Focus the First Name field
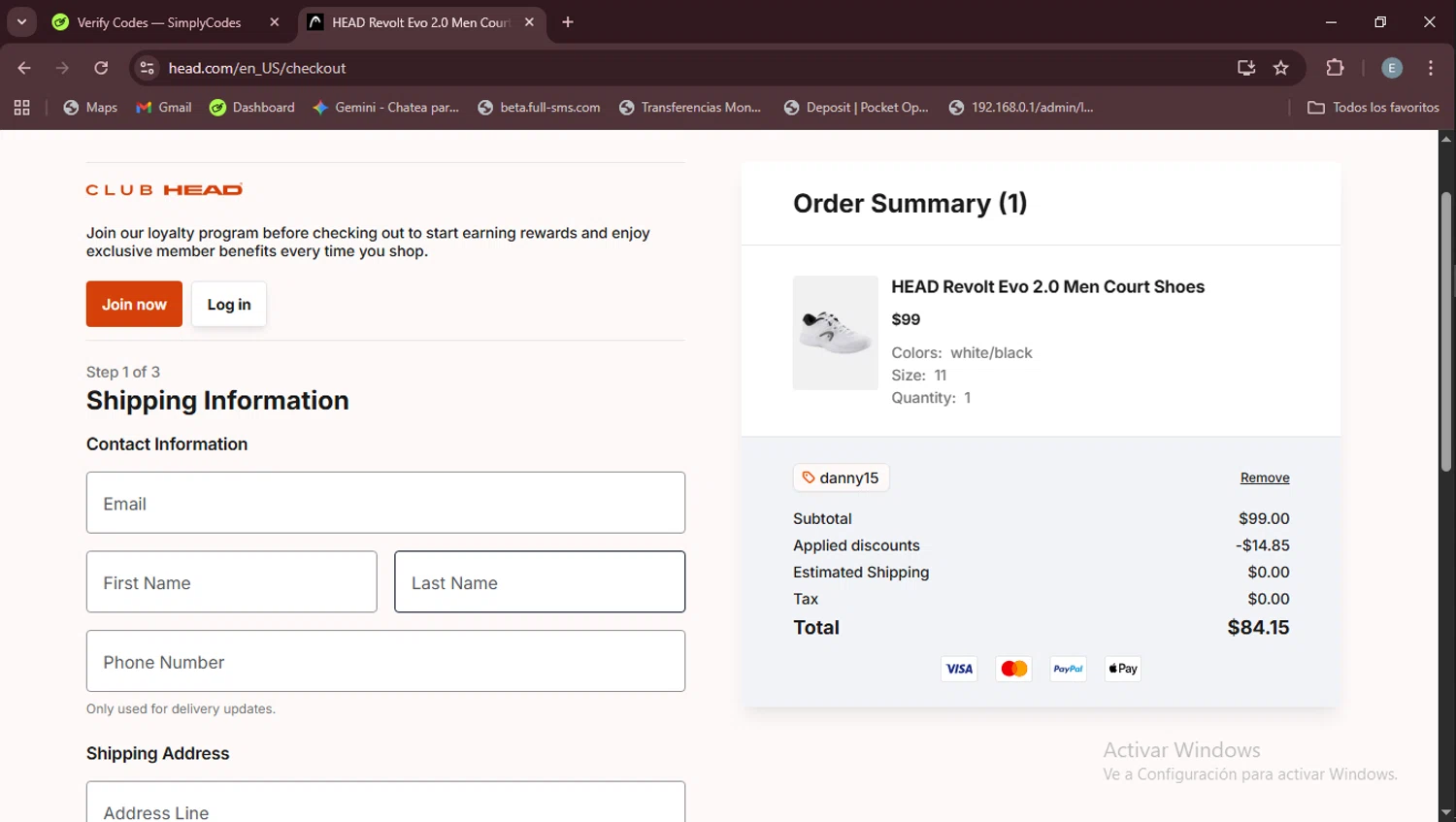The image size is (1456, 822). [x=231, y=582]
